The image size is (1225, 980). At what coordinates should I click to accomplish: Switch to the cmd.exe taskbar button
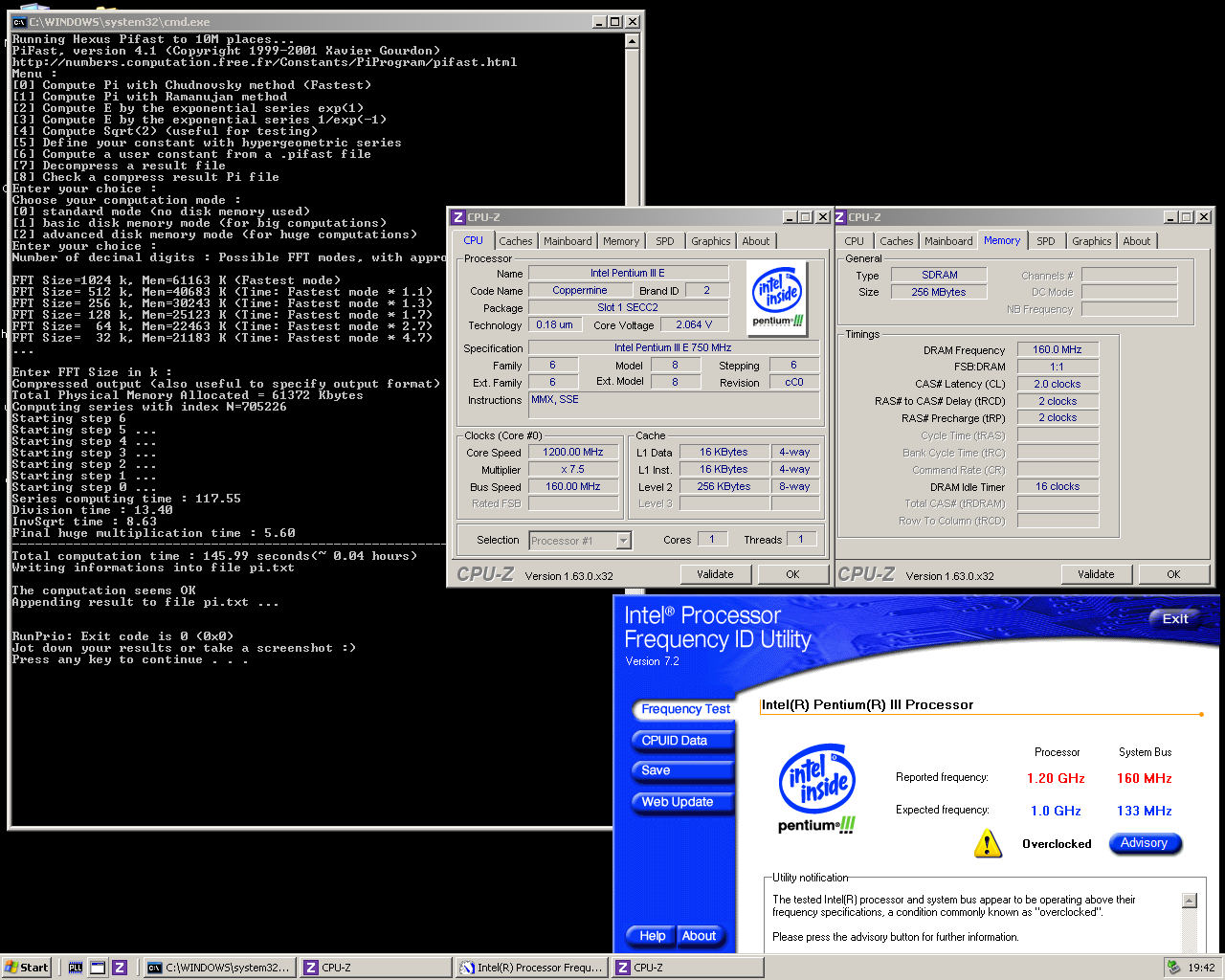coord(218,968)
